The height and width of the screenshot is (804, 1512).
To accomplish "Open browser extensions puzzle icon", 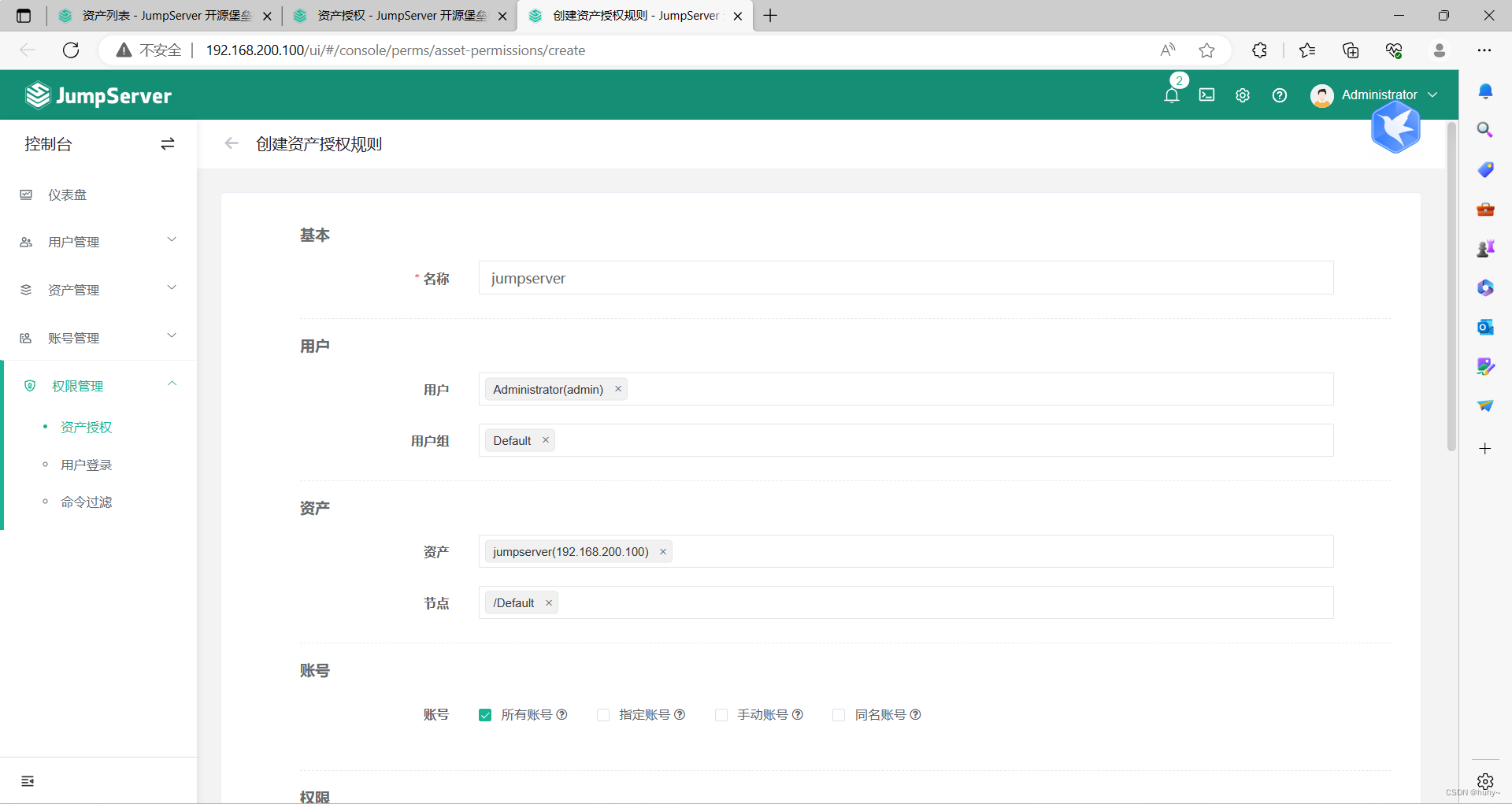I will click(1259, 50).
